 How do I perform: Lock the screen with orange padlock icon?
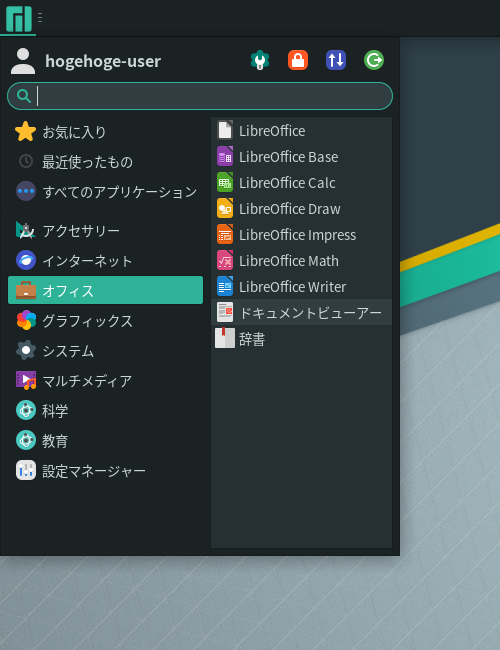pos(298,60)
